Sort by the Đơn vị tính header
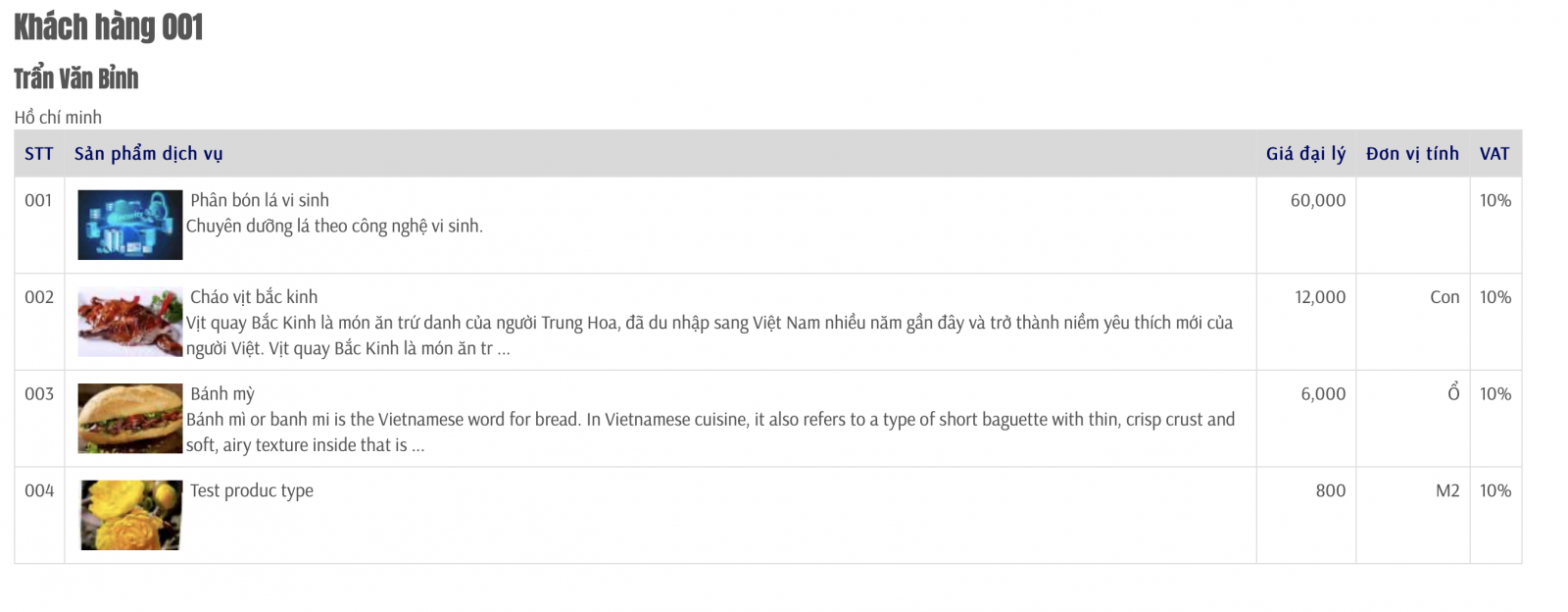The height and width of the screenshot is (612, 1568). (1412, 154)
